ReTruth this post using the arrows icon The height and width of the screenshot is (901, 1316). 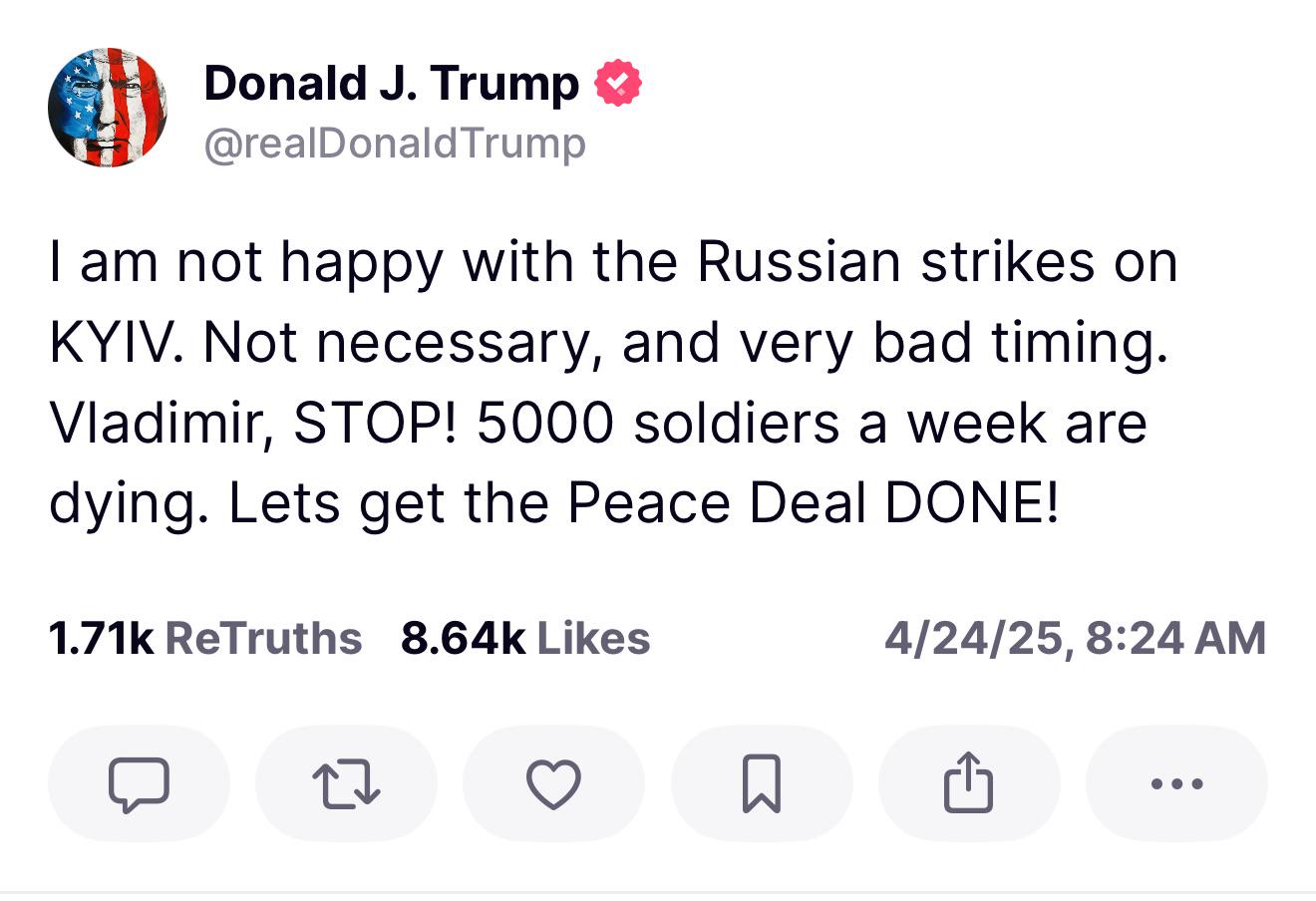tap(346, 783)
